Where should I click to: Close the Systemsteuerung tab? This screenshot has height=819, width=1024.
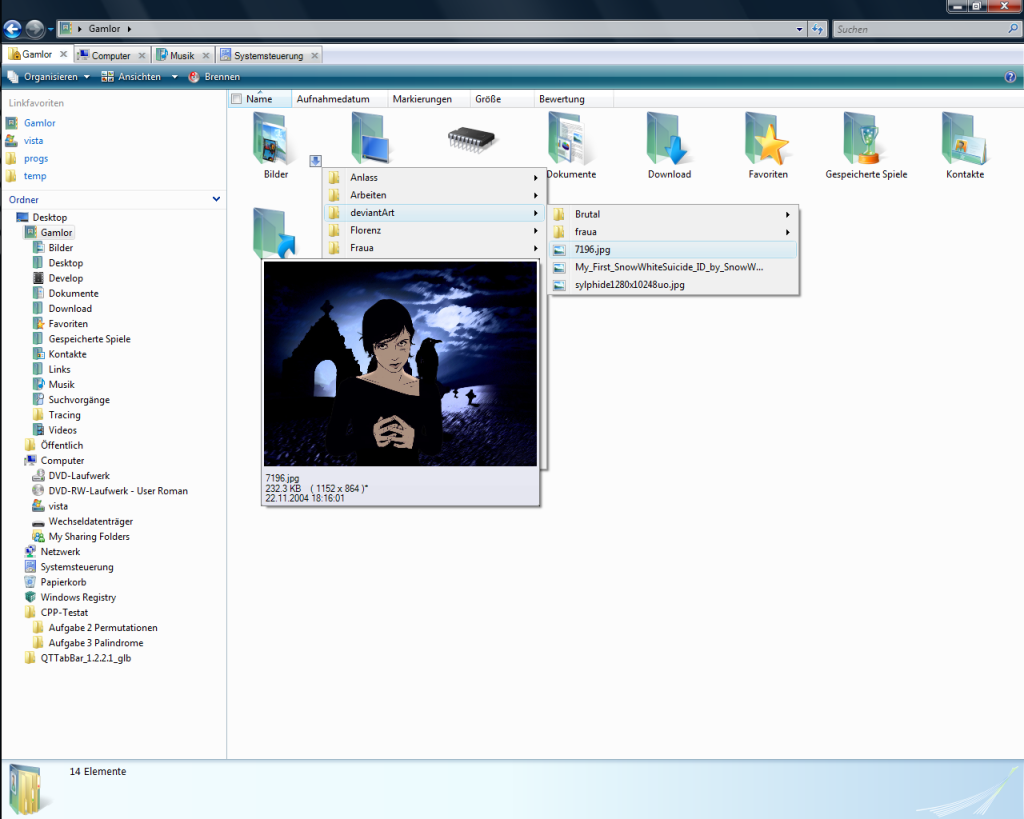click(315, 56)
